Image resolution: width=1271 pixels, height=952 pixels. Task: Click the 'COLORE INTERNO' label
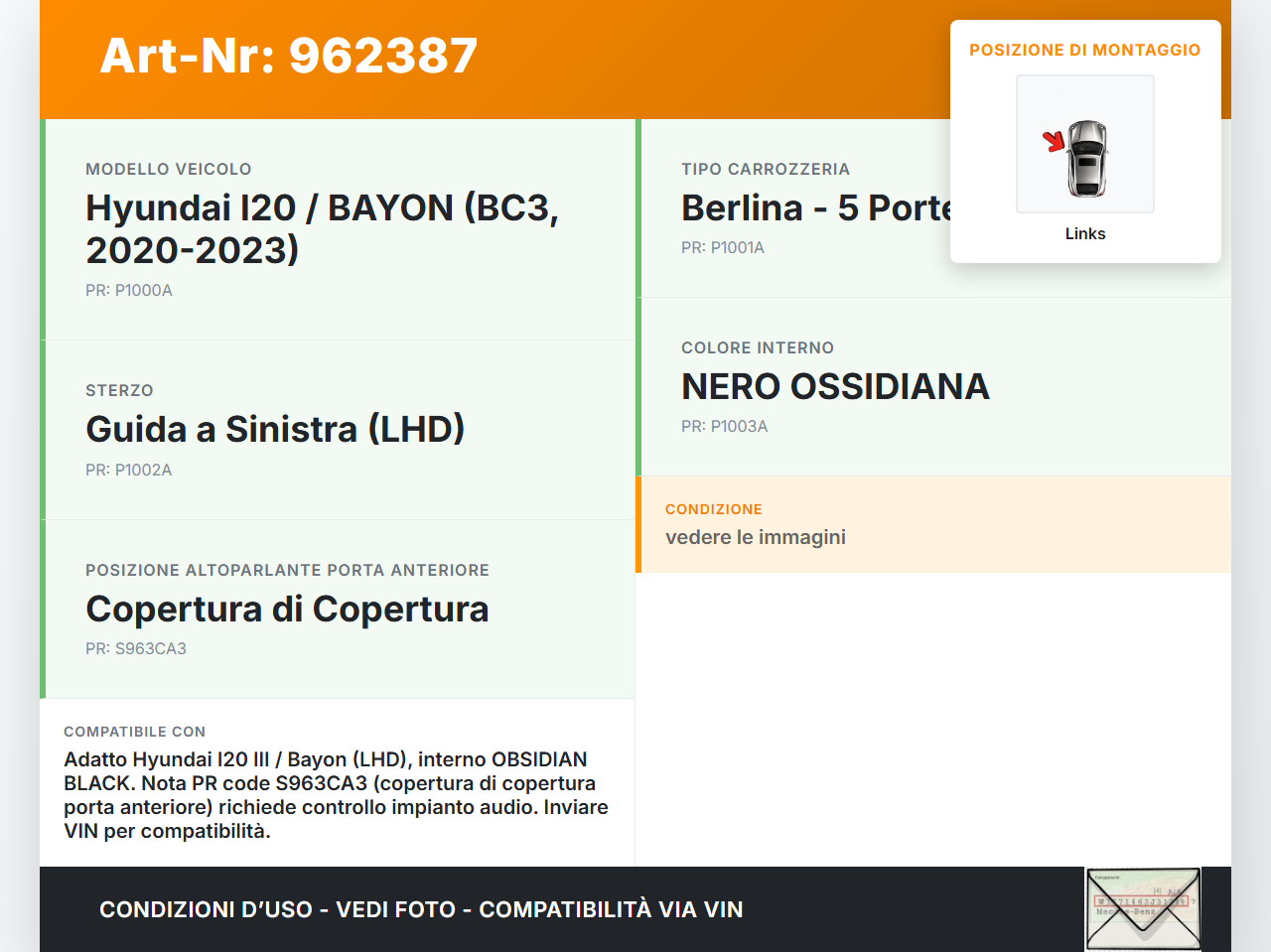[x=758, y=347]
